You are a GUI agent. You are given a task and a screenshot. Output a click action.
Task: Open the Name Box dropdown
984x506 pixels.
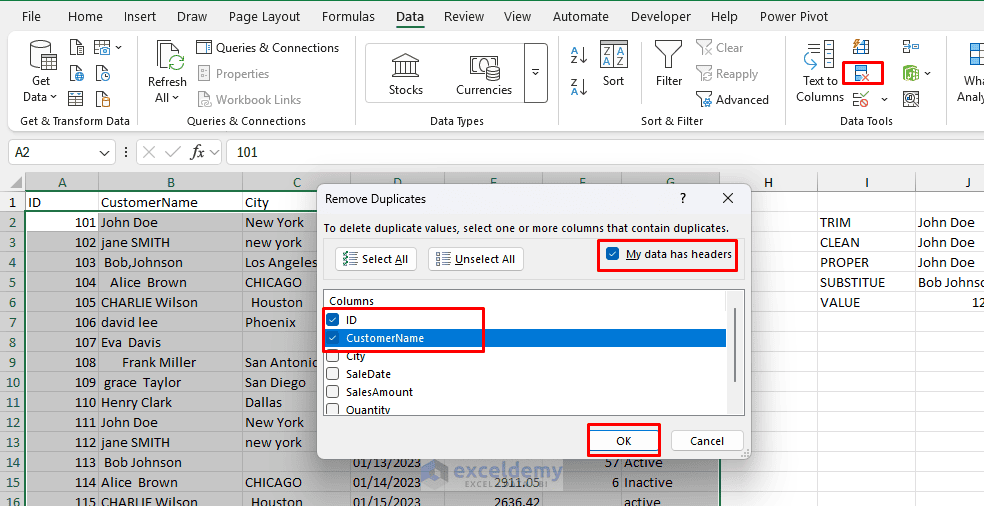click(104, 153)
